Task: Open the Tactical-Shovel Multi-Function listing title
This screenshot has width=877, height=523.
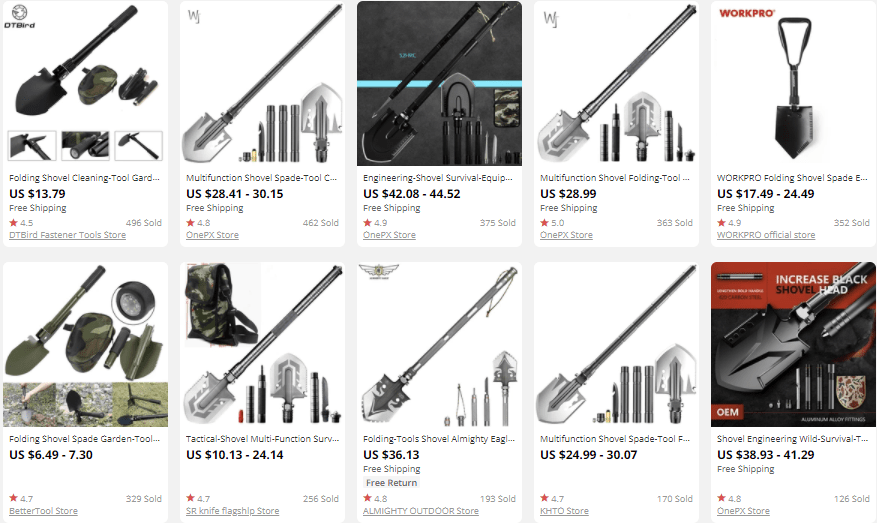Action: (x=262, y=439)
